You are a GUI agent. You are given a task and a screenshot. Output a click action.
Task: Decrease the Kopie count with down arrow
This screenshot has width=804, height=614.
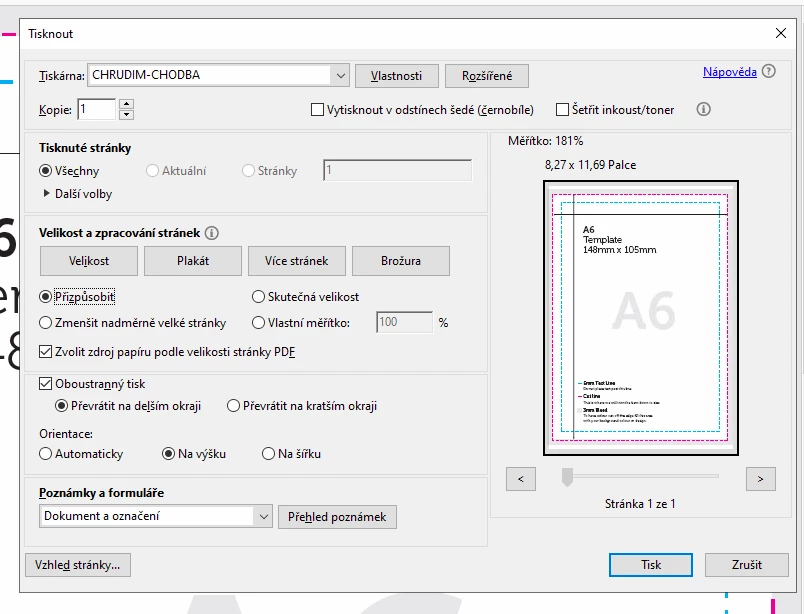[126, 115]
